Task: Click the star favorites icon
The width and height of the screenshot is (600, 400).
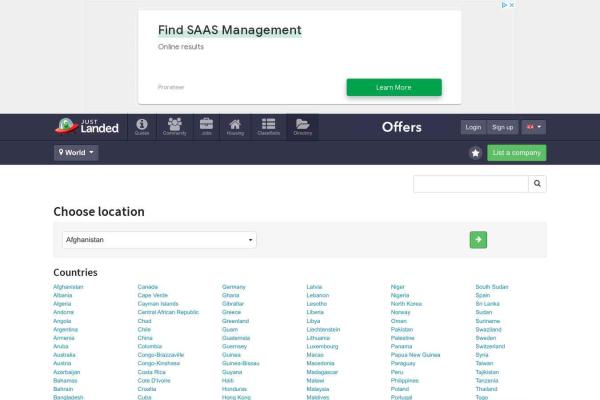Action: [475, 153]
